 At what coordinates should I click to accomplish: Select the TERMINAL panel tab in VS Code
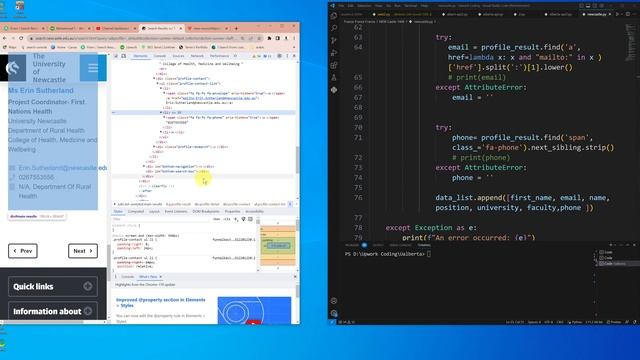click(424, 245)
